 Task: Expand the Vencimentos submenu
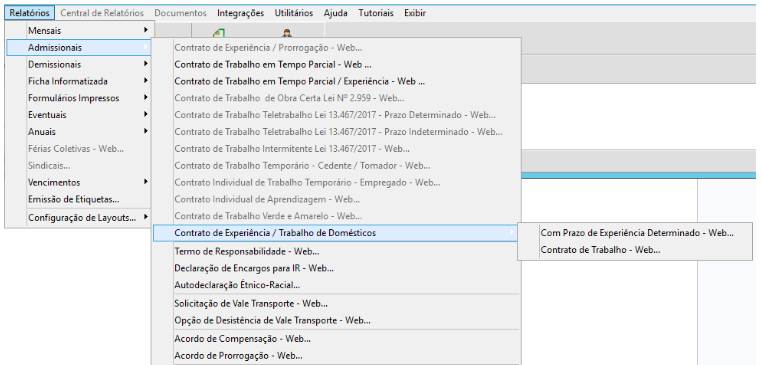pos(79,182)
